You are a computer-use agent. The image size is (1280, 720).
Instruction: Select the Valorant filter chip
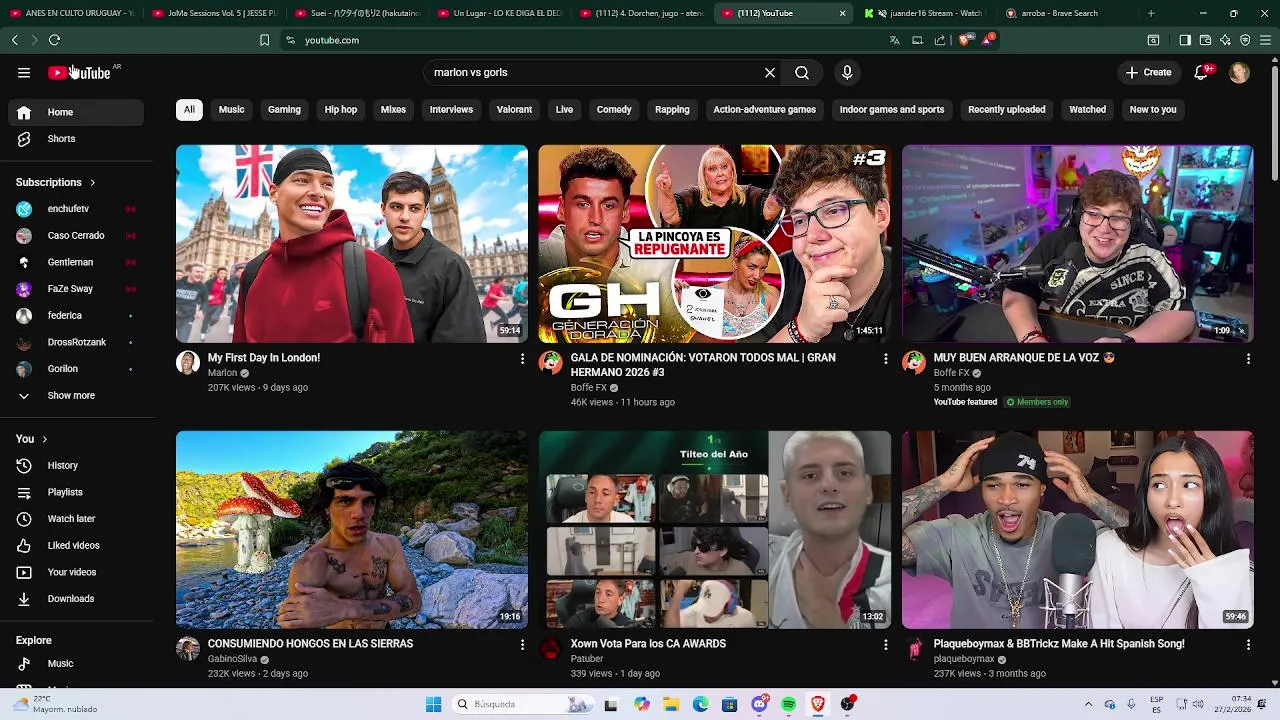point(514,110)
